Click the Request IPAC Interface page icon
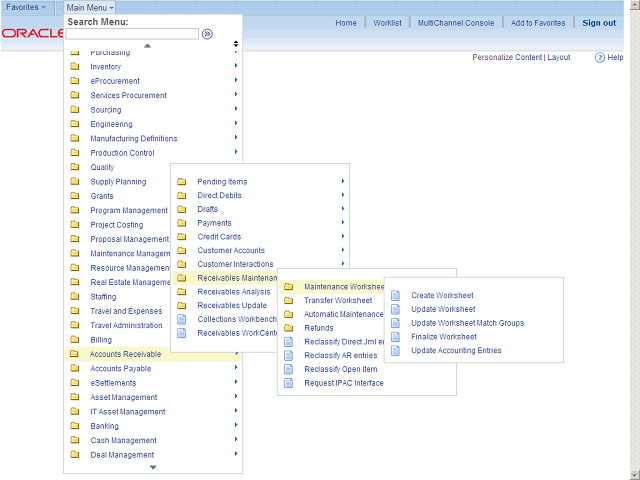640x480 pixels. tap(288, 383)
